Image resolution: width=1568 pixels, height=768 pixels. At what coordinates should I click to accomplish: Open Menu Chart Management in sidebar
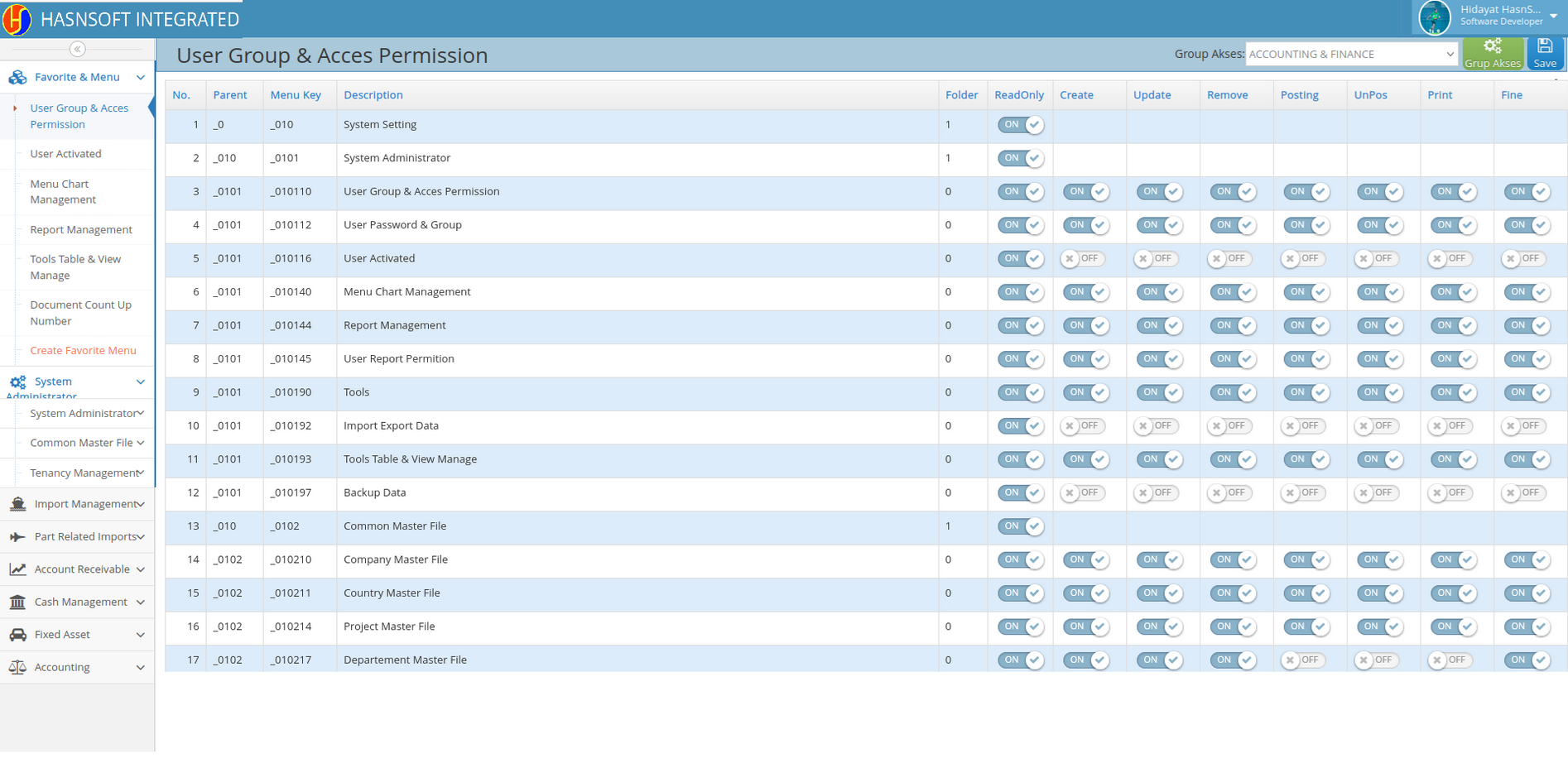(x=63, y=192)
